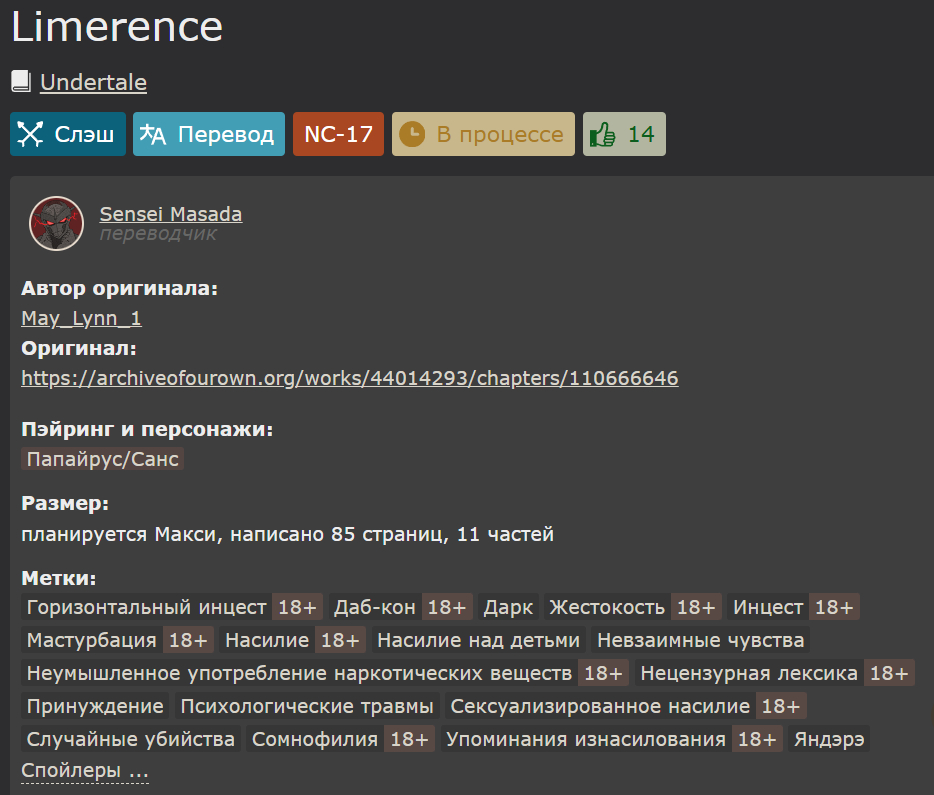Click the Случайные убийства tag
934x795 pixels.
[131, 739]
